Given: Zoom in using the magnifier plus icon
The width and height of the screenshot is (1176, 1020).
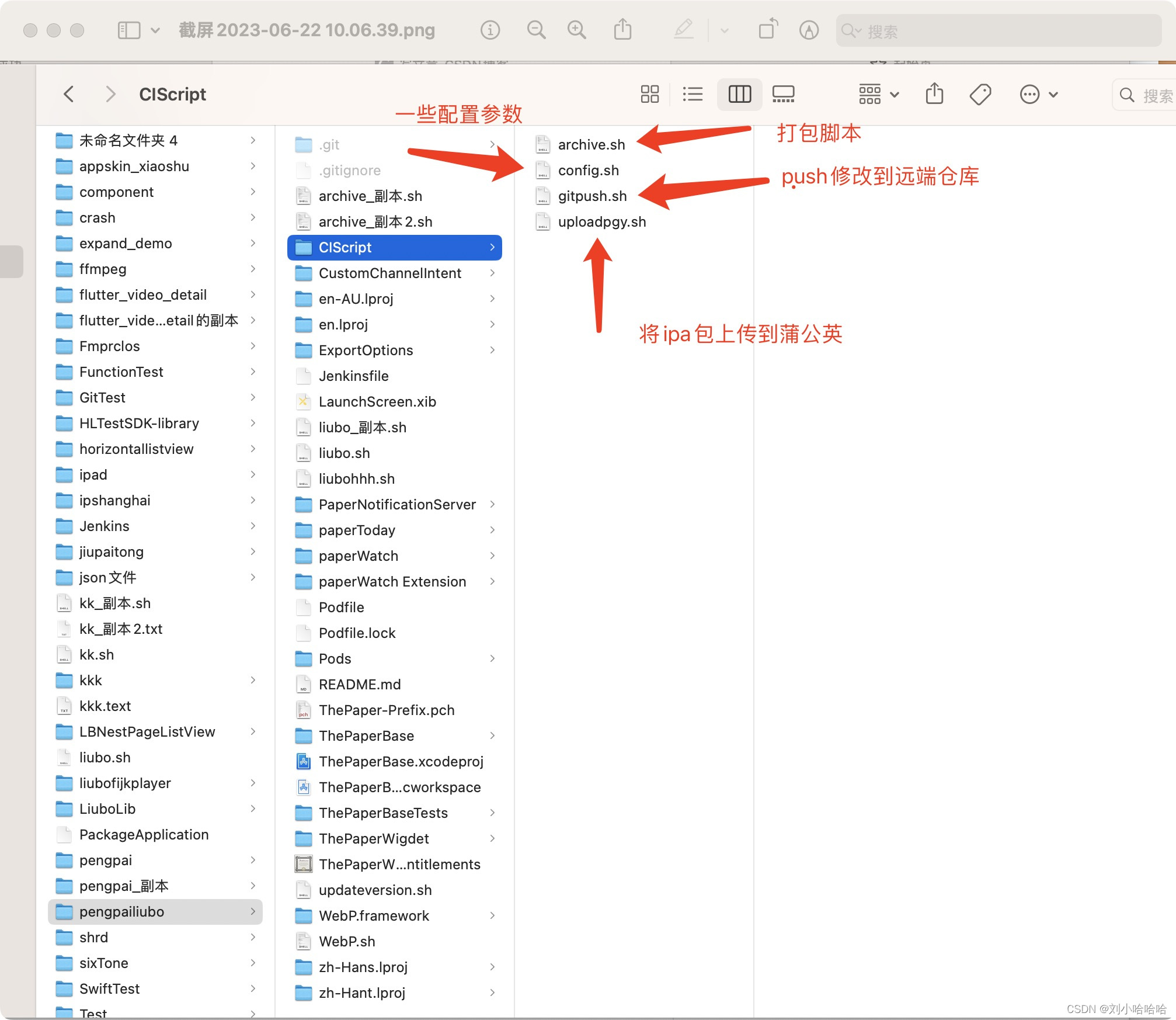Looking at the screenshot, I should coord(576,30).
